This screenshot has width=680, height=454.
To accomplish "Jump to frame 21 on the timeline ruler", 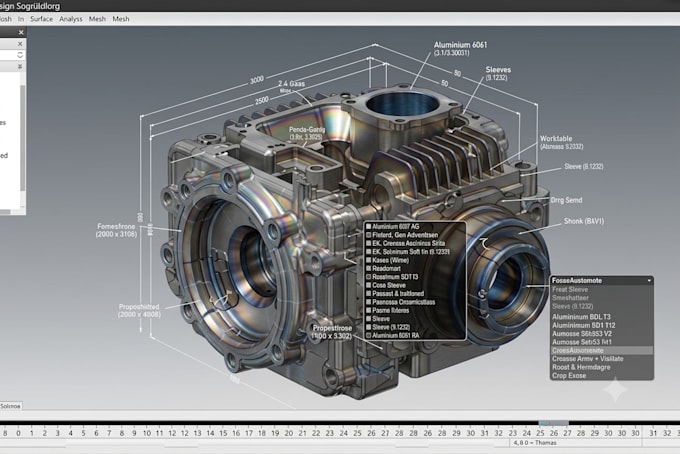I will [302, 433].
